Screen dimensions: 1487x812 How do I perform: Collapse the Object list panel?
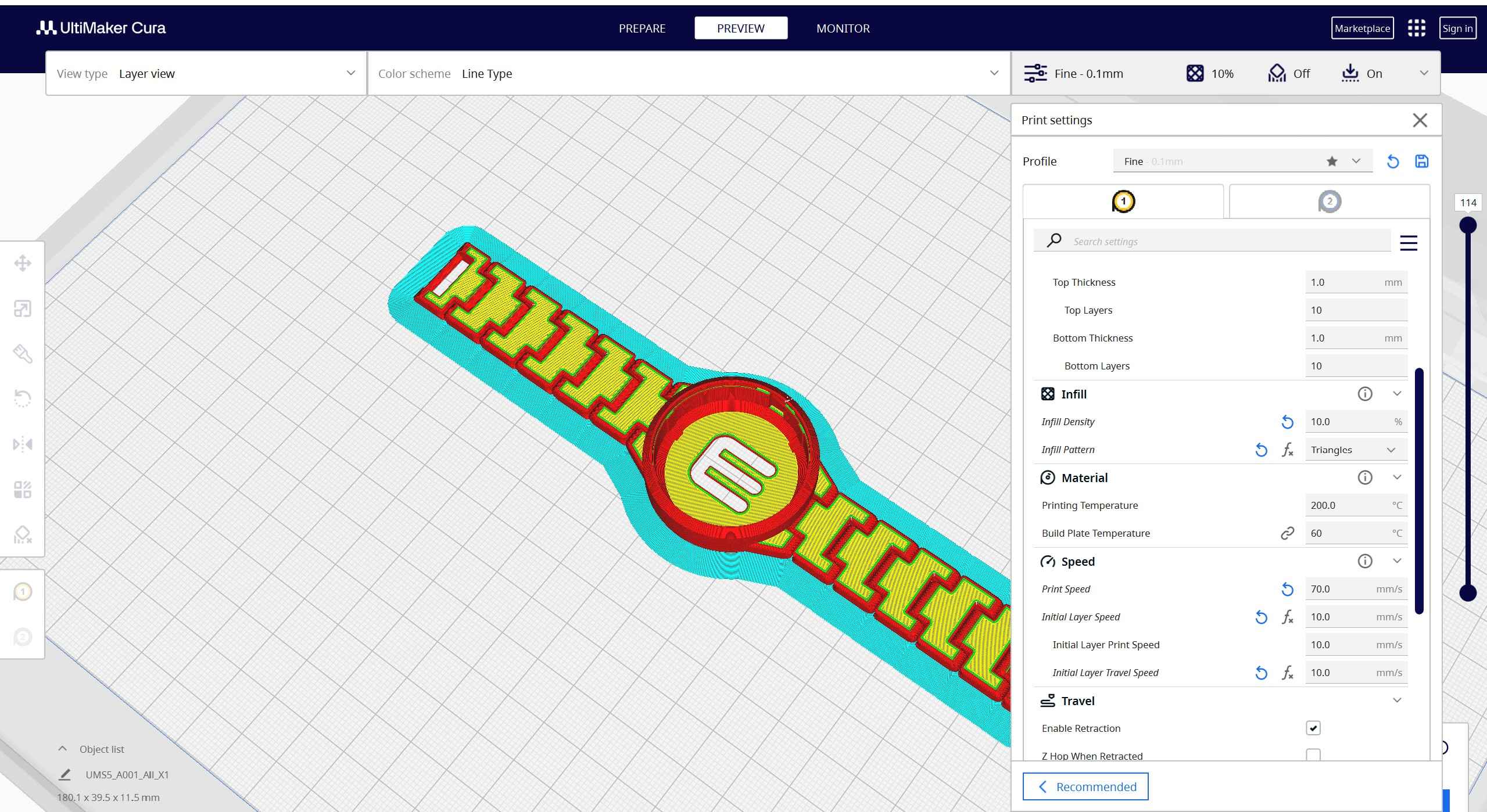[63, 749]
